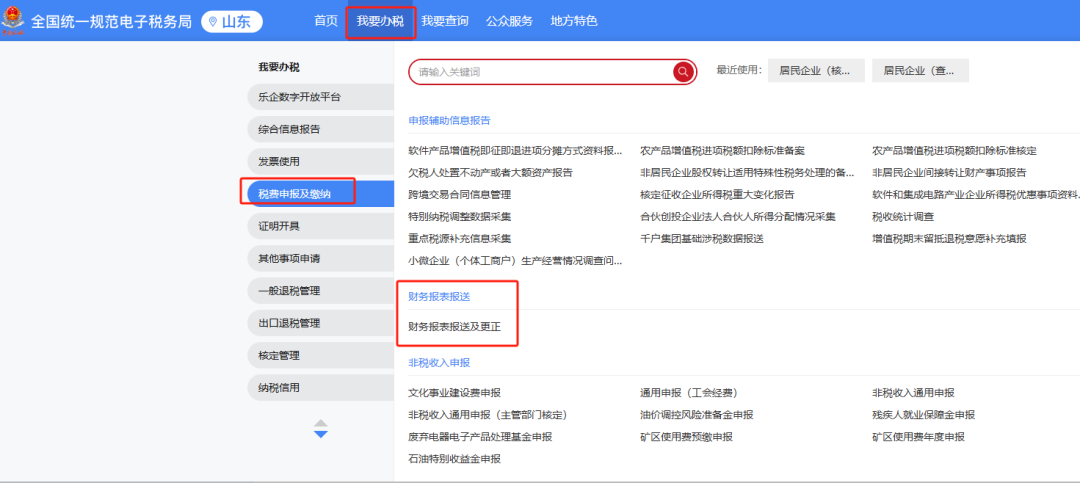Click the 财务报表报送 section heading
Viewport: 1080px width, 483px height.
click(x=439, y=297)
